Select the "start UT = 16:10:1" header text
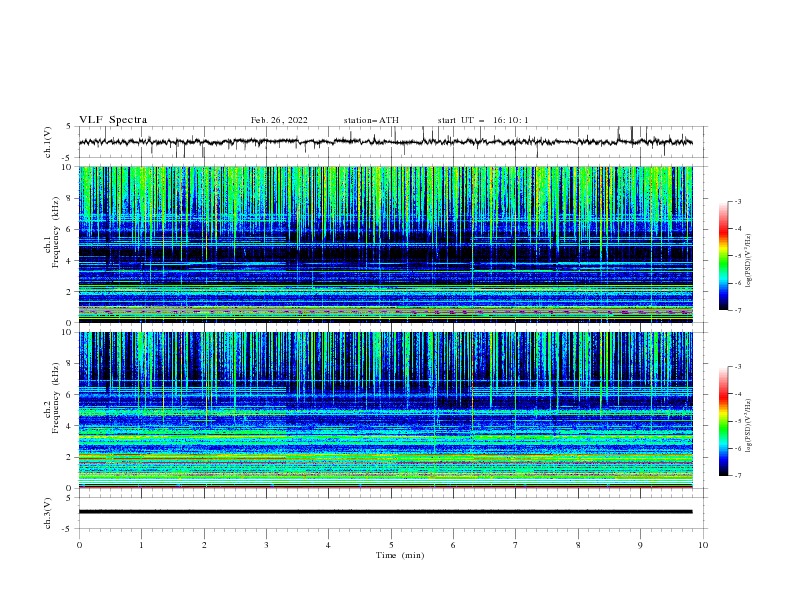 coord(483,120)
